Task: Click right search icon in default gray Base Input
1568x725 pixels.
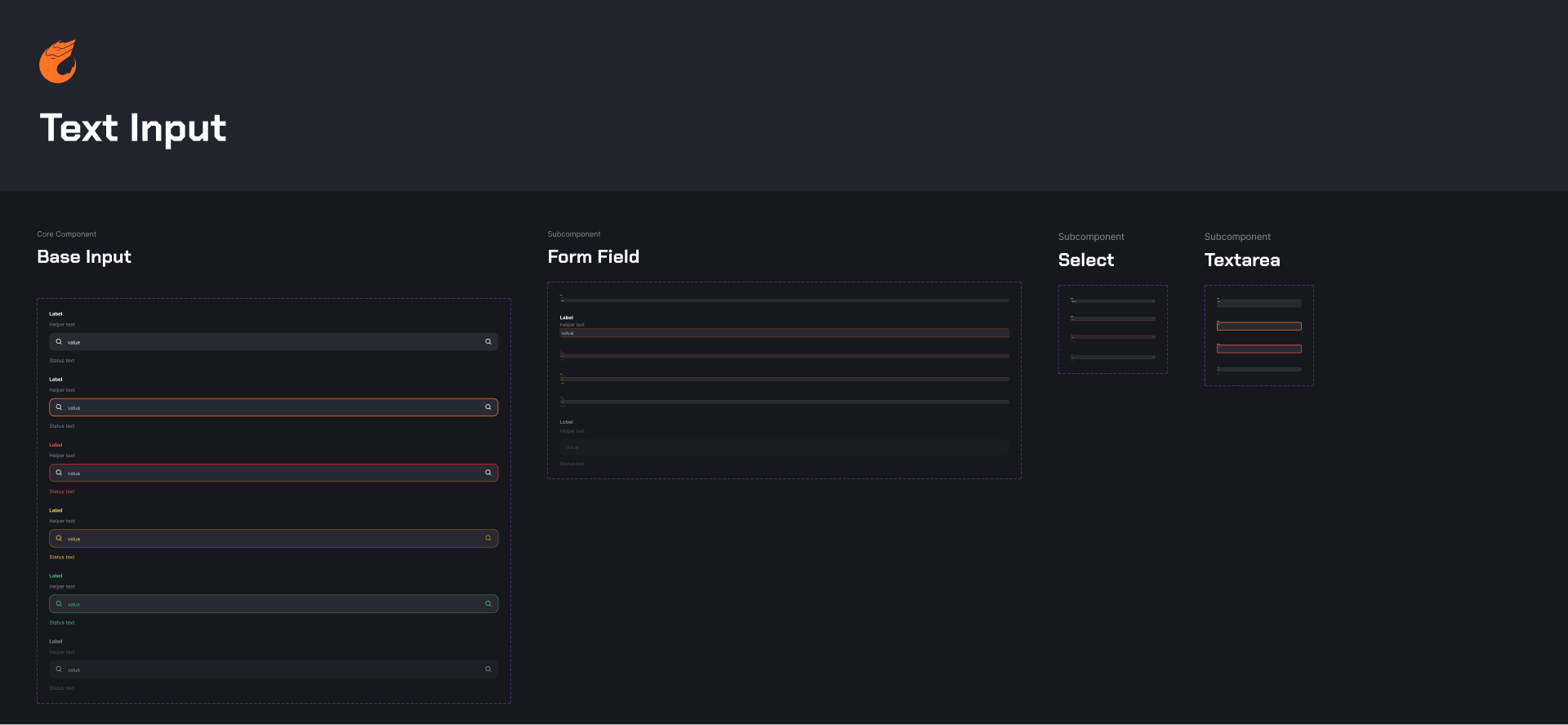Action: [x=488, y=342]
